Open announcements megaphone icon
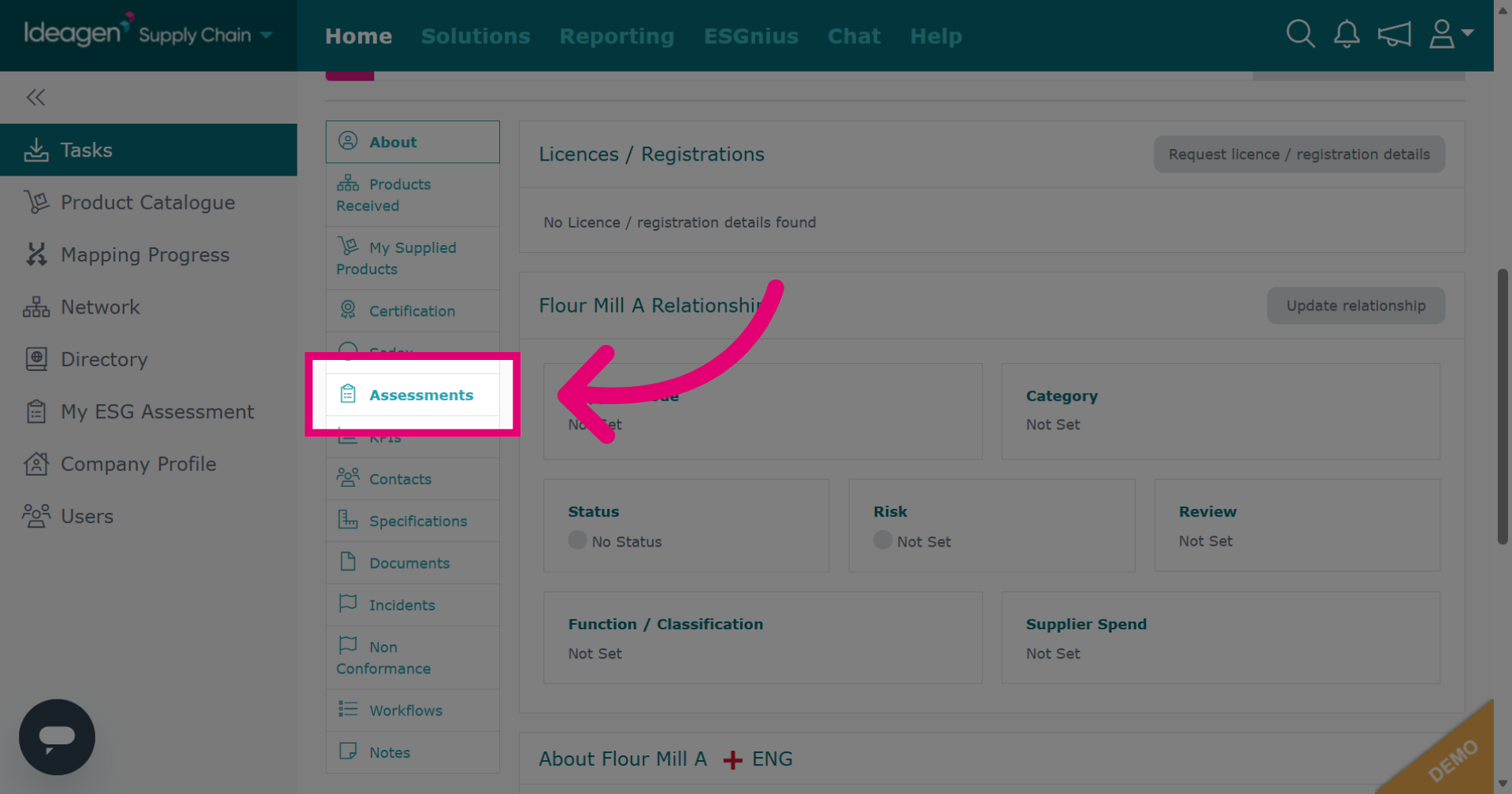 pos(1394,34)
